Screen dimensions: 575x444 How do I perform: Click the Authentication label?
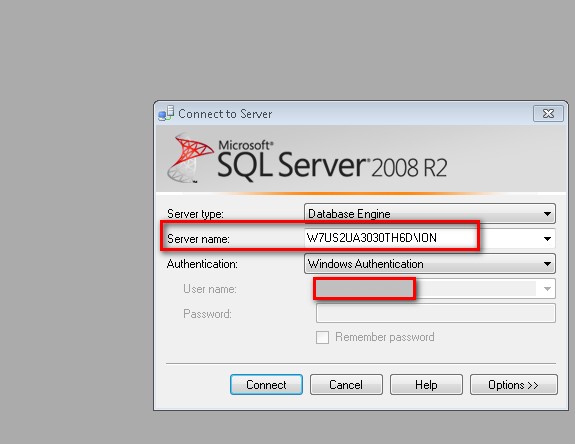202,264
